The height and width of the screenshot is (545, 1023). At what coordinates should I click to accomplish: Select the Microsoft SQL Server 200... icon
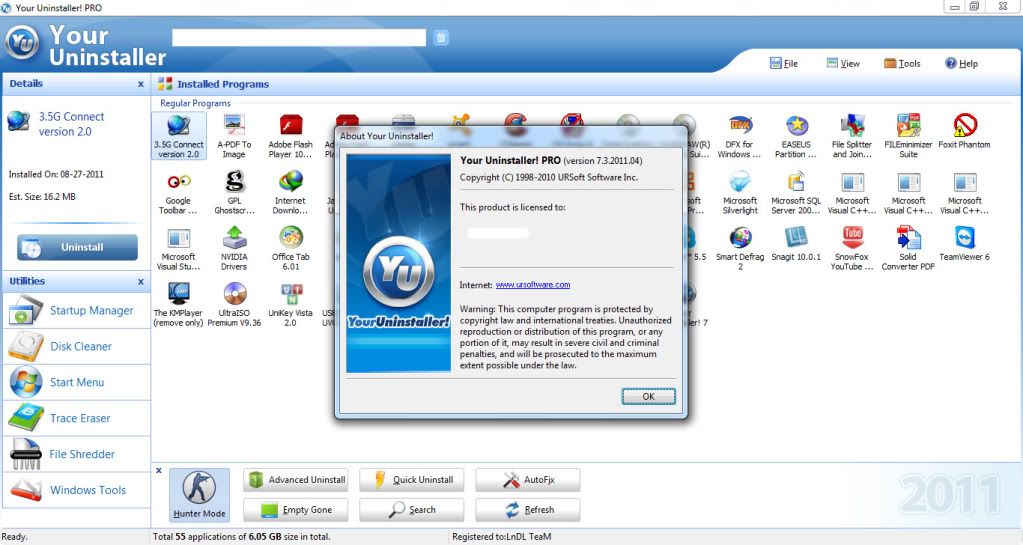pyautogui.click(x=796, y=192)
